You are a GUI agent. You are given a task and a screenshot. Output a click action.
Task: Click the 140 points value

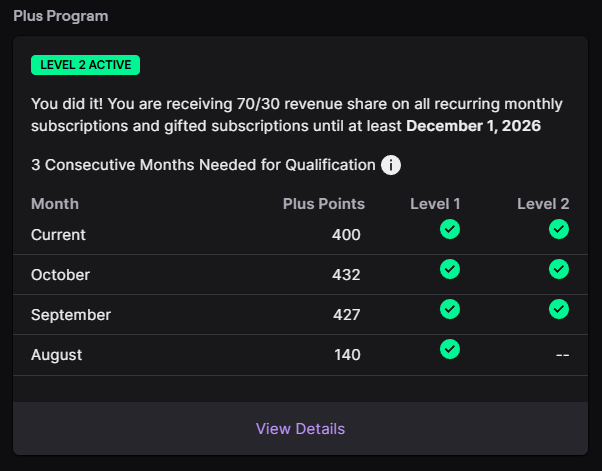tap(347, 355)
